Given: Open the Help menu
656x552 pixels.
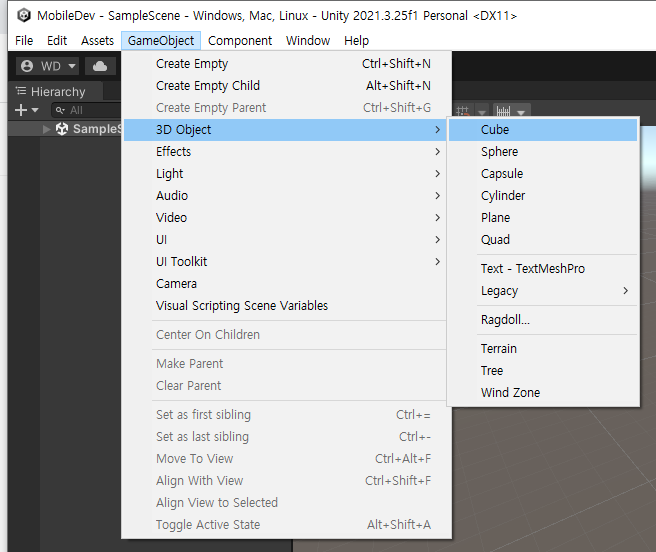Looking at the screenshot, I should point(356,41).
